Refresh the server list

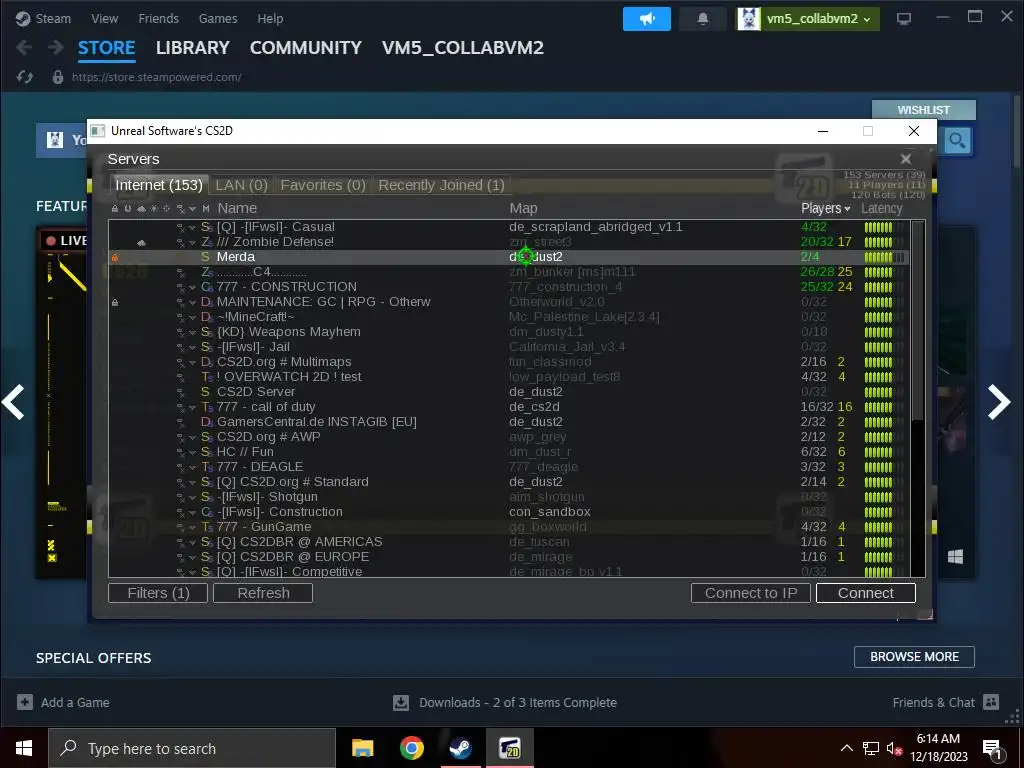[x=263, y=593]
